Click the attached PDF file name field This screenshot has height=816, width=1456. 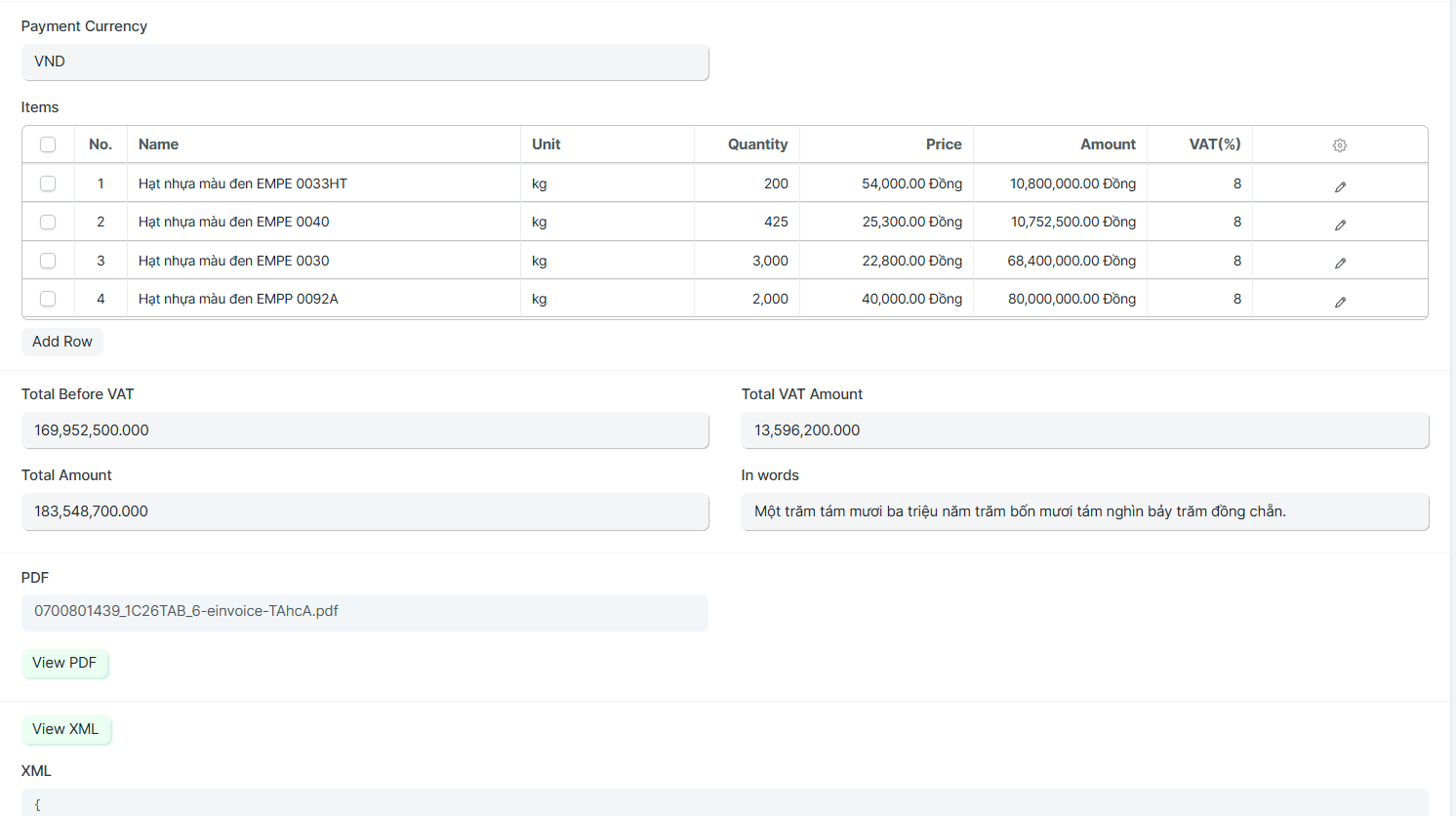pos(365,612)
